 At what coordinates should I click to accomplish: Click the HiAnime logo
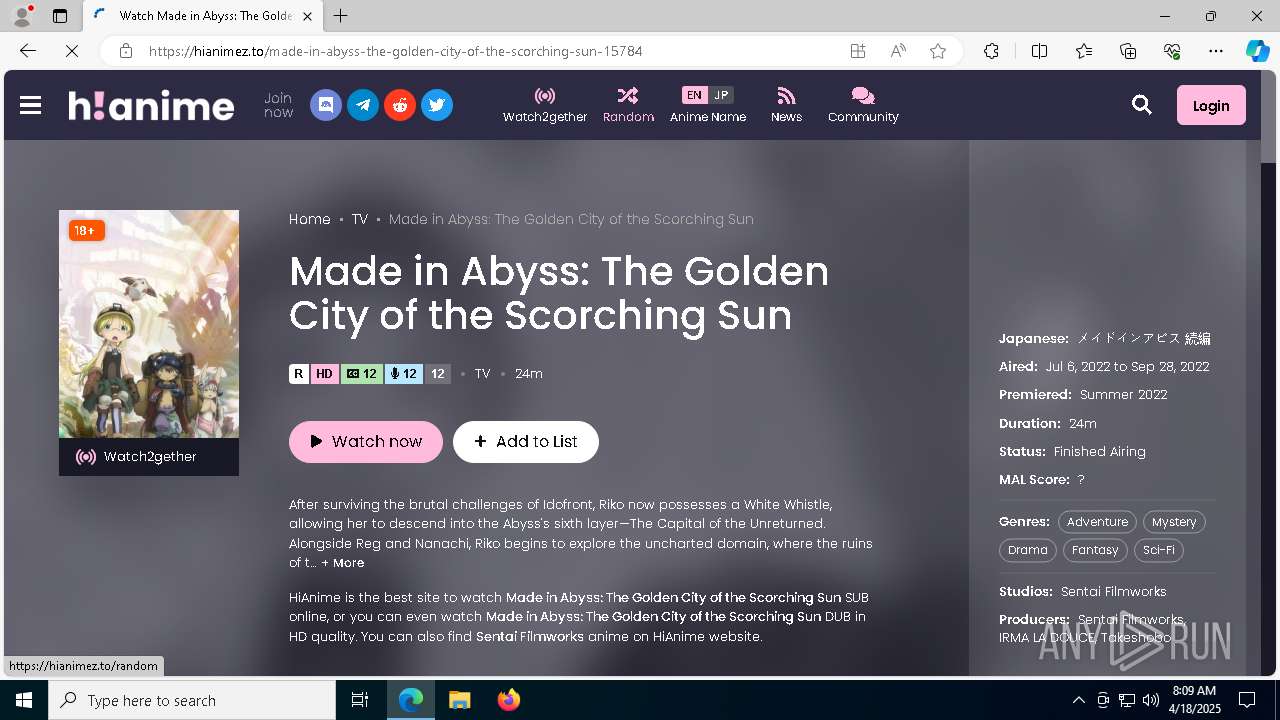click(x=151, y=105)
